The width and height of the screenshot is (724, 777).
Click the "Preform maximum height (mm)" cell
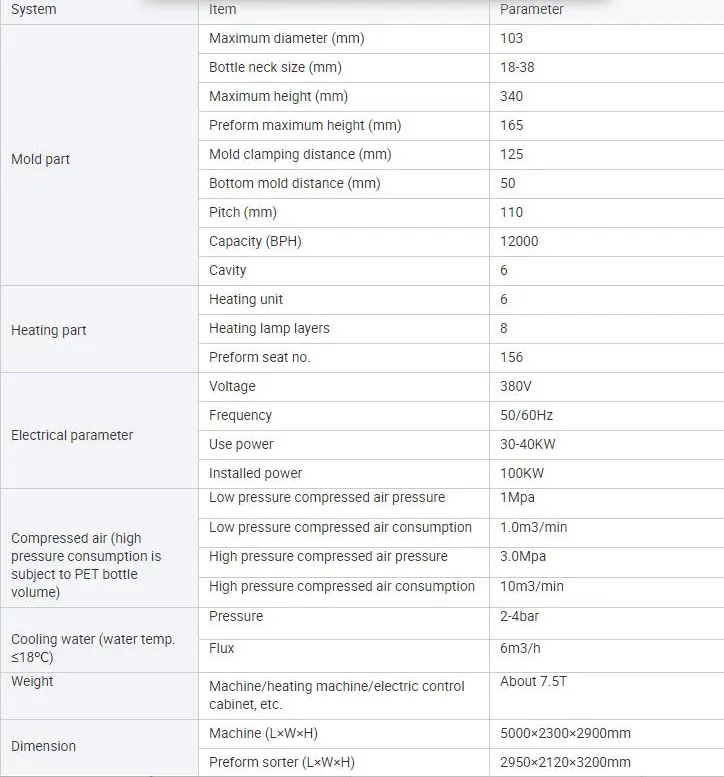(x=305, y=125)
